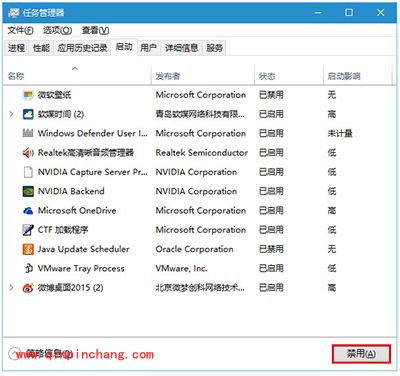Screen dimensions: 400x376
Task: Collapse to 简略信息 view
Action: 39,353
